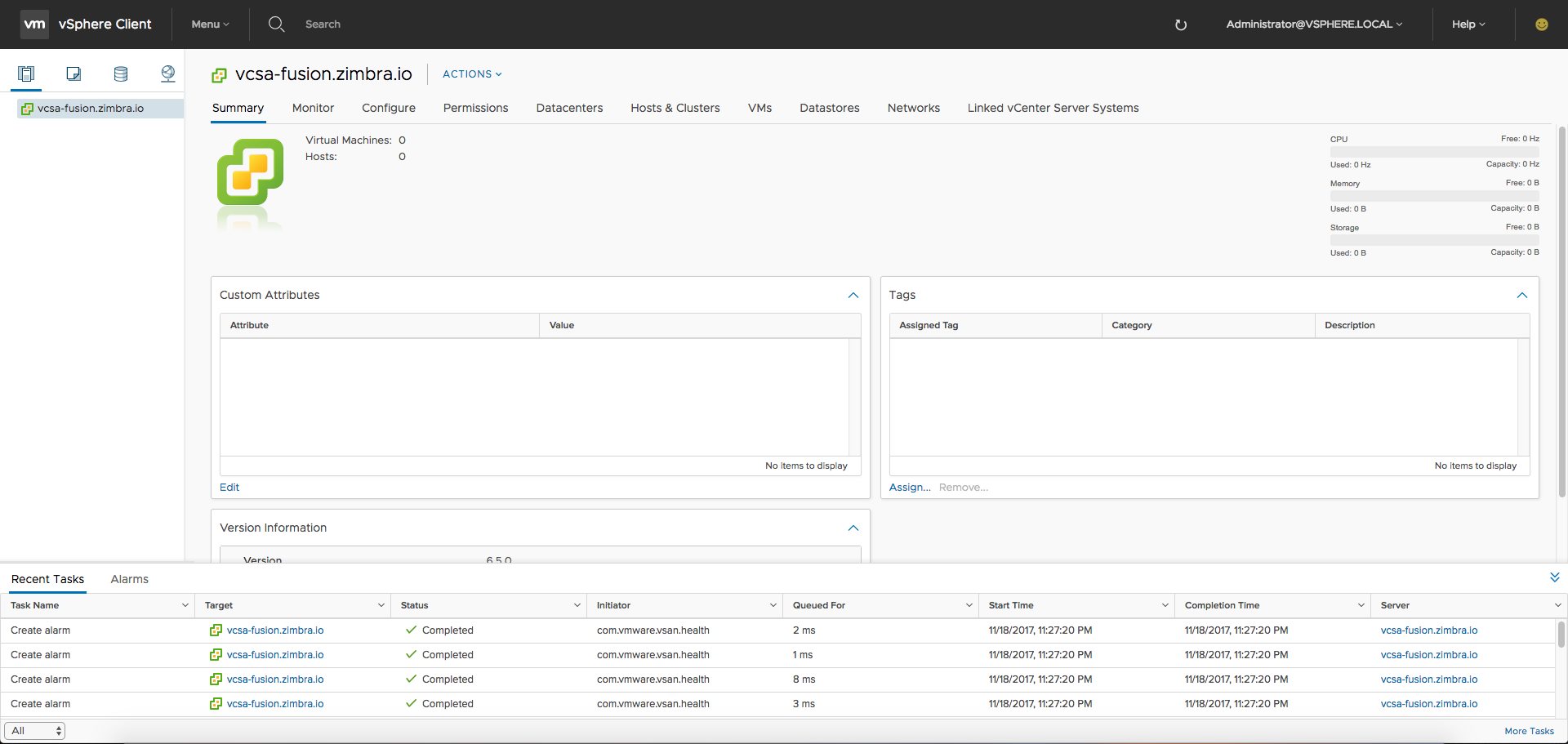Collapse the Version Information panel
1568x744 pixels.
coord(853,528)
